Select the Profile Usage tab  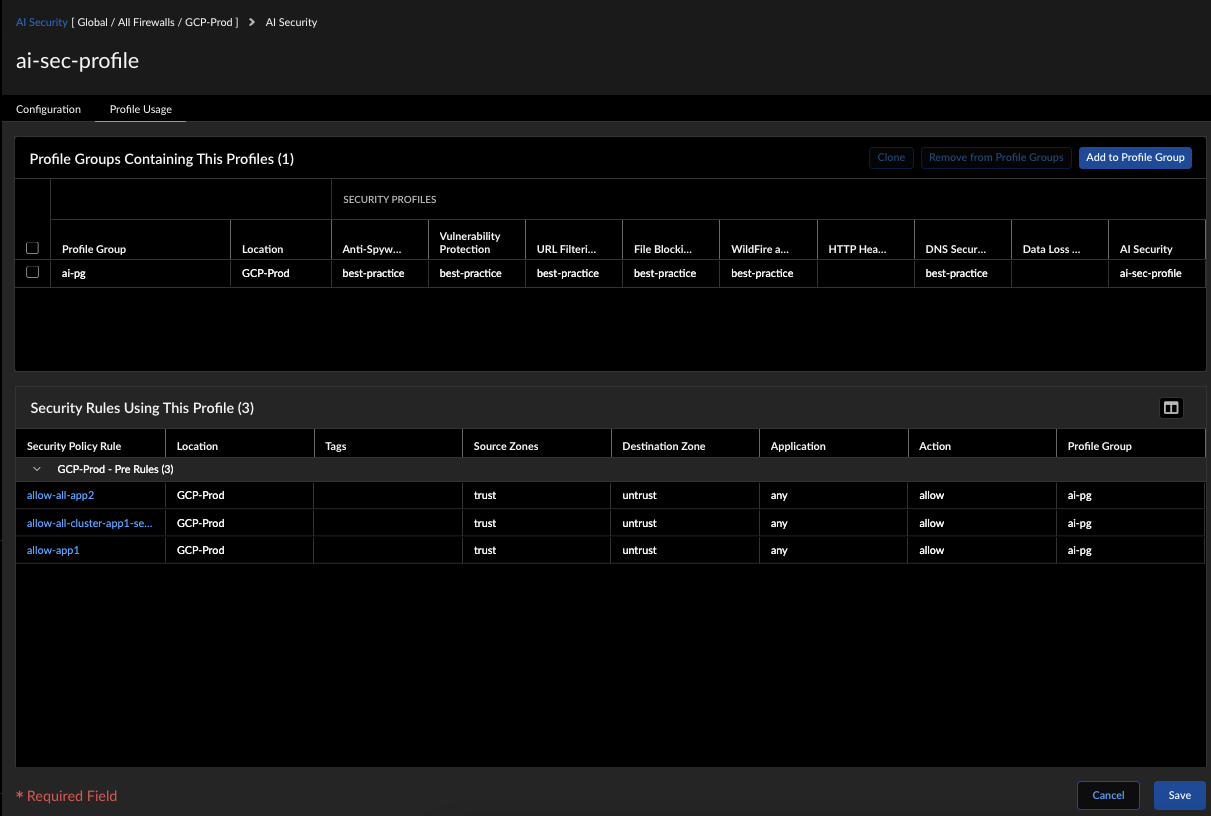tap(140, 109)
